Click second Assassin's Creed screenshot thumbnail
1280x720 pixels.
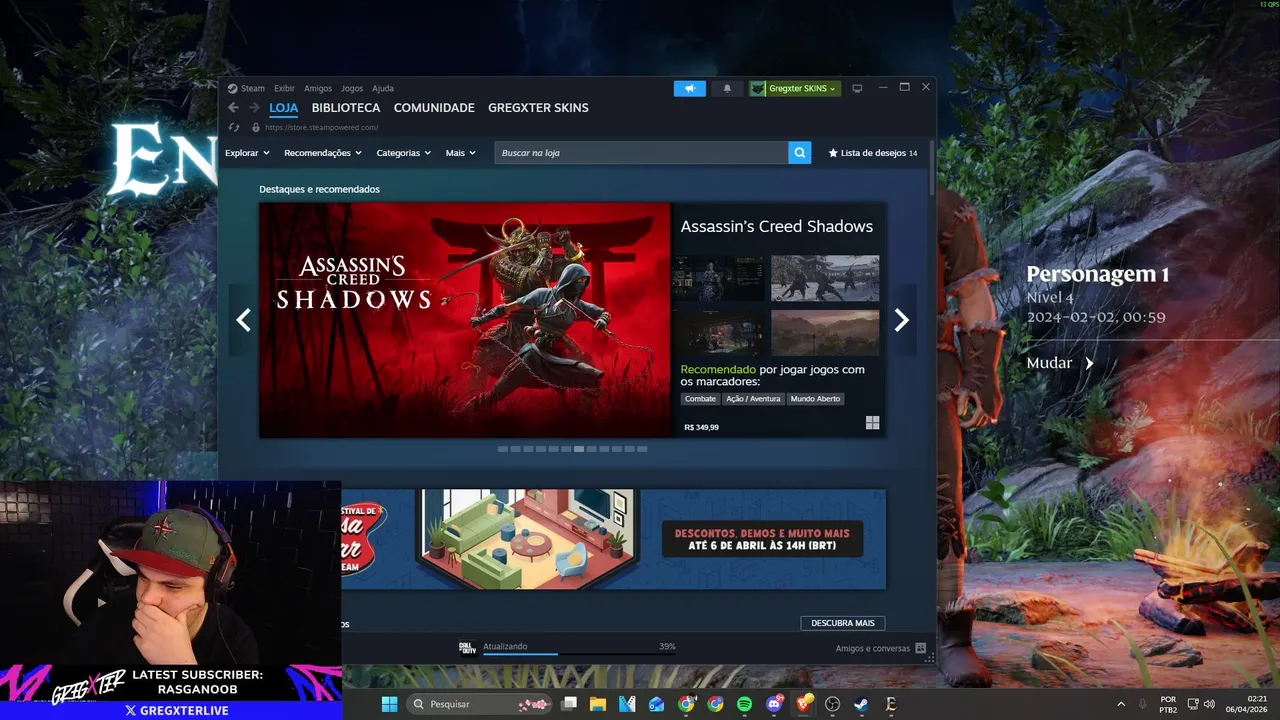point(825,278)
